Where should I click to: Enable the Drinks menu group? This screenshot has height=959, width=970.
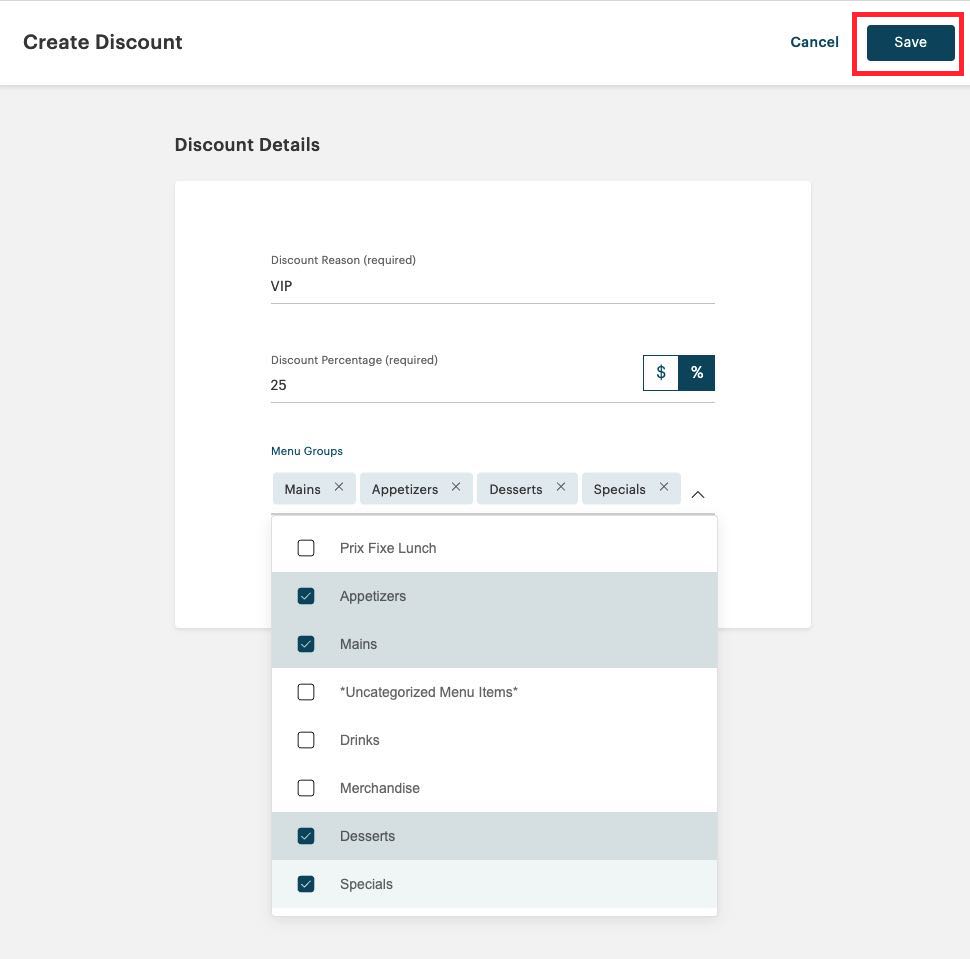pos(306,740)
